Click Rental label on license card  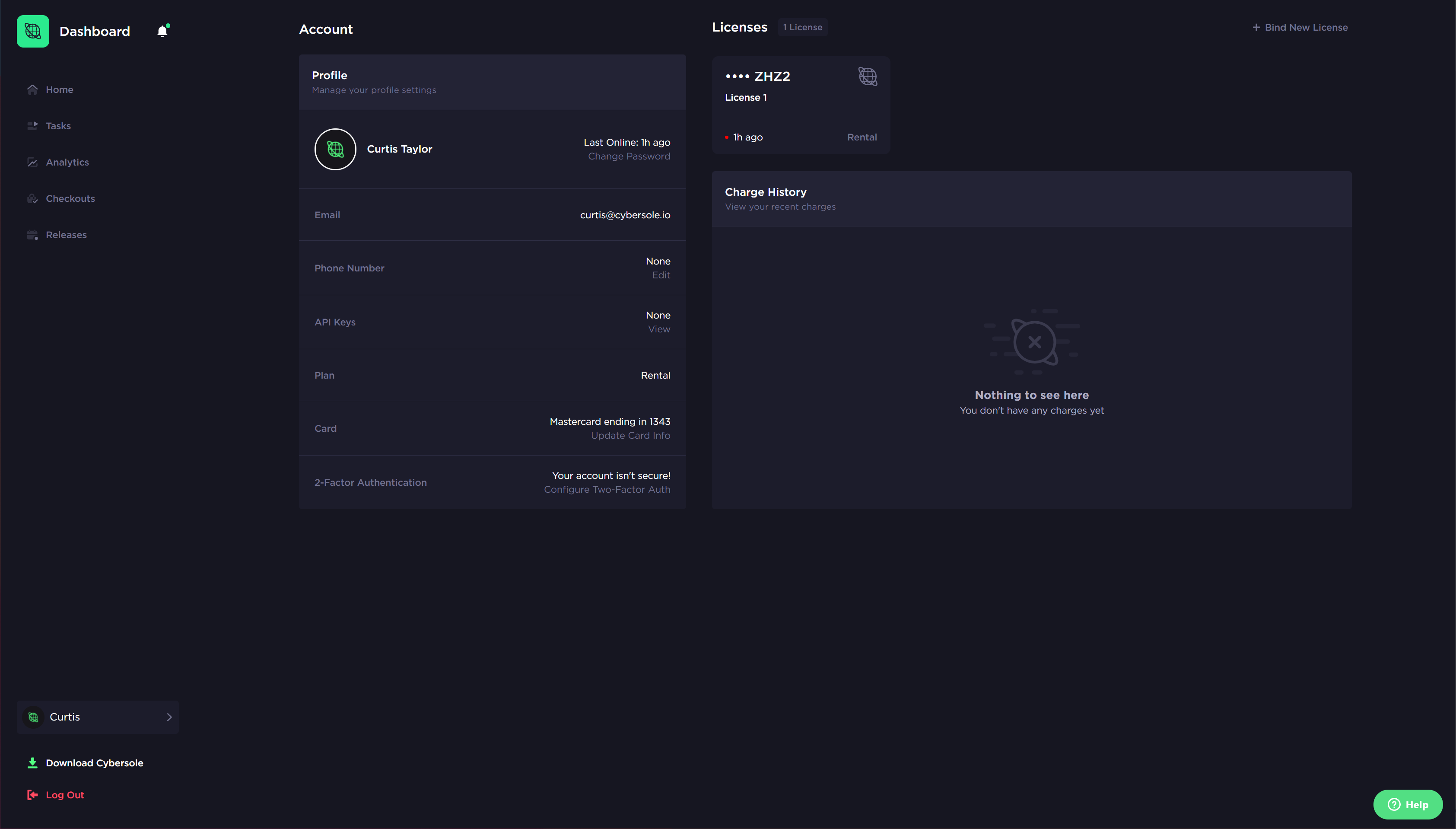(862, 137)
